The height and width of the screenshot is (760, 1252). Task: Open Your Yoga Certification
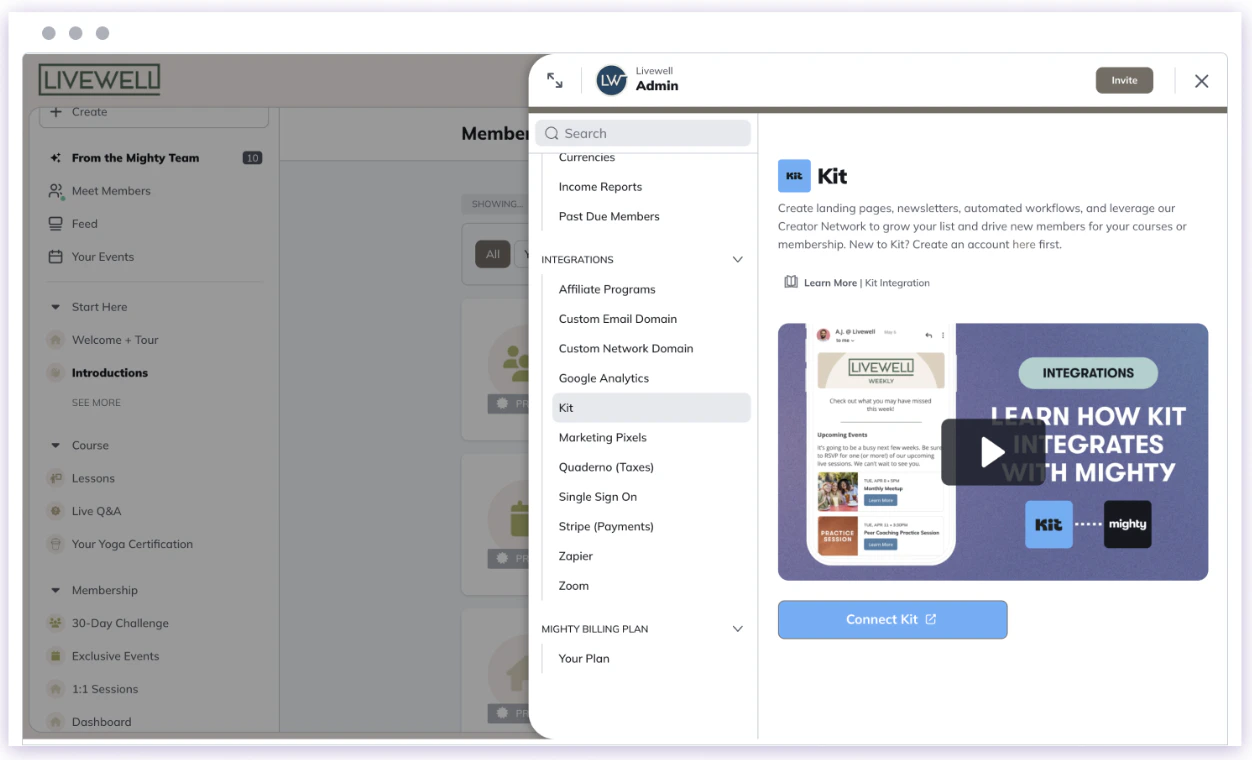pos(132,544)
